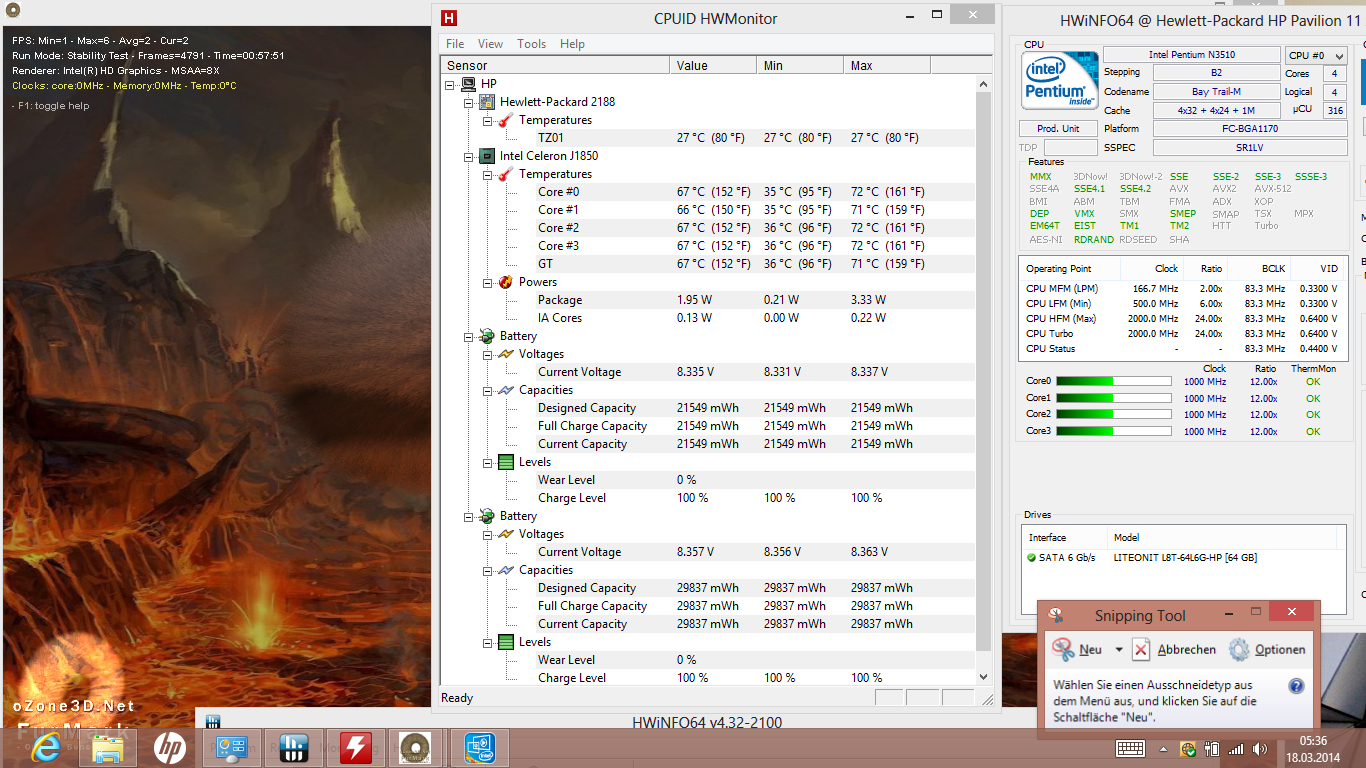Show hidden icons in the system tray
Screen dimensions: 1366x768
coord(1163,749)
